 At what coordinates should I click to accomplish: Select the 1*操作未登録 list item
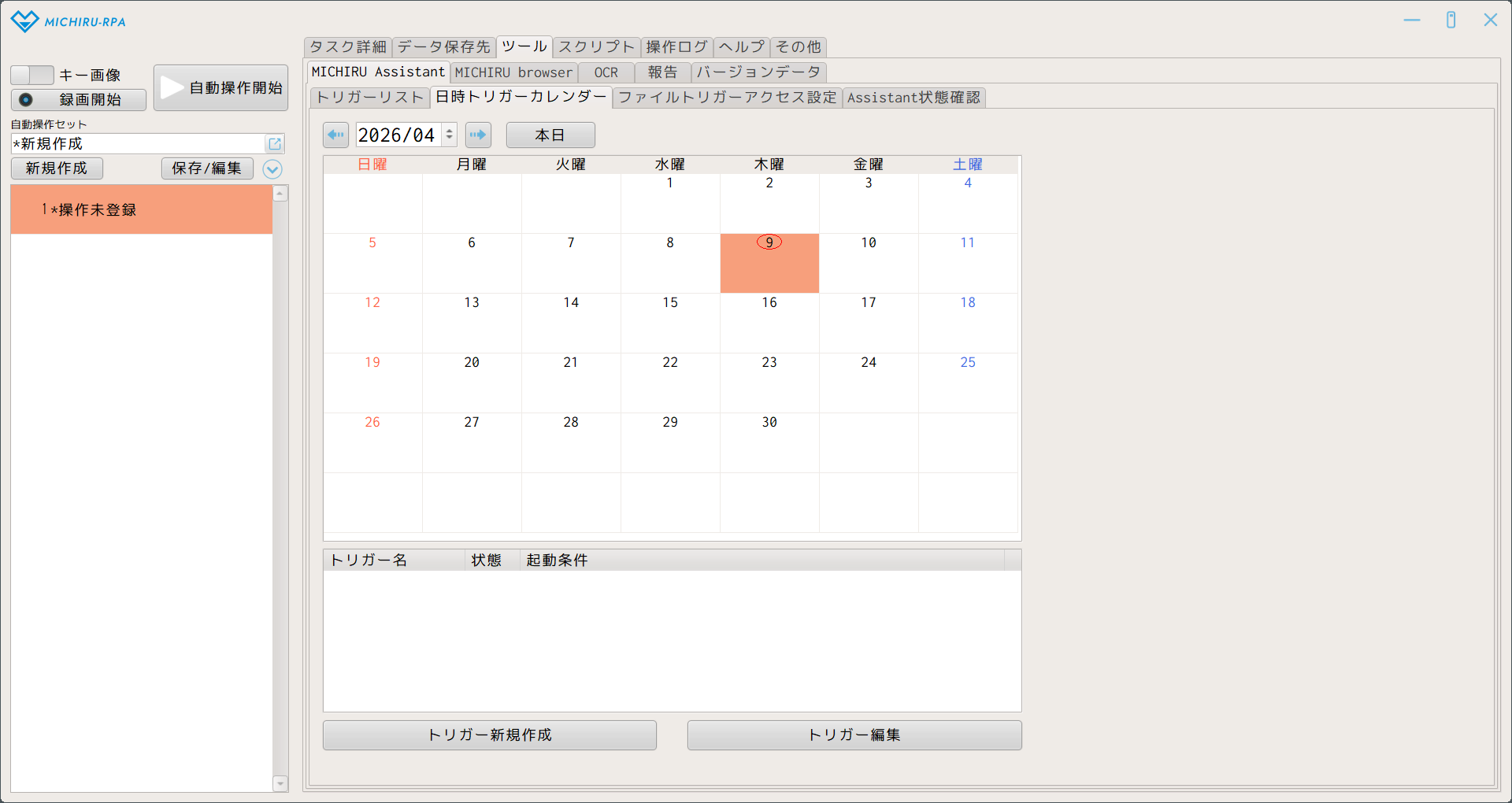(142, 210)
